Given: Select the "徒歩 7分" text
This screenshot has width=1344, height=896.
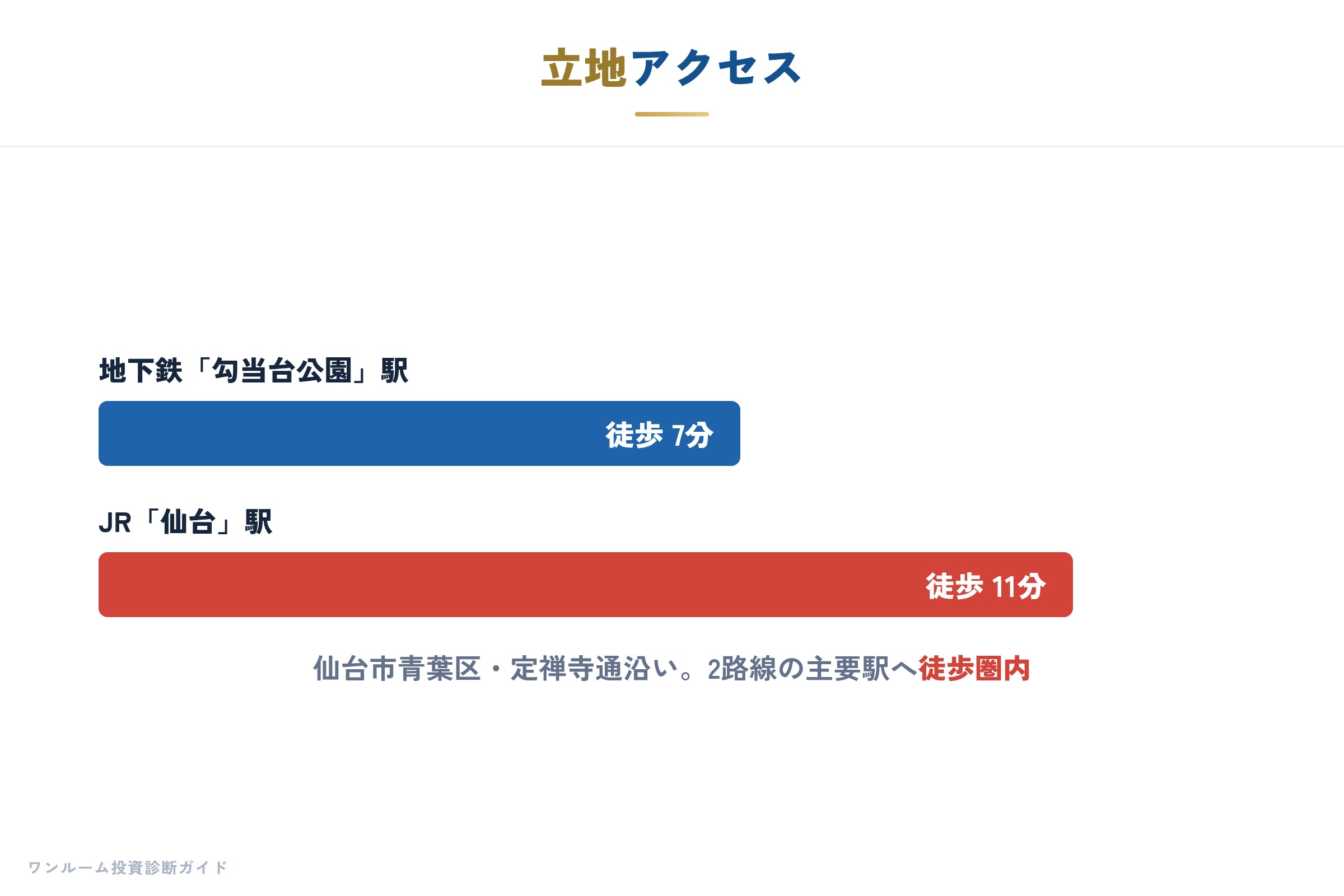Looking at the screenshot, I should 660,436.
